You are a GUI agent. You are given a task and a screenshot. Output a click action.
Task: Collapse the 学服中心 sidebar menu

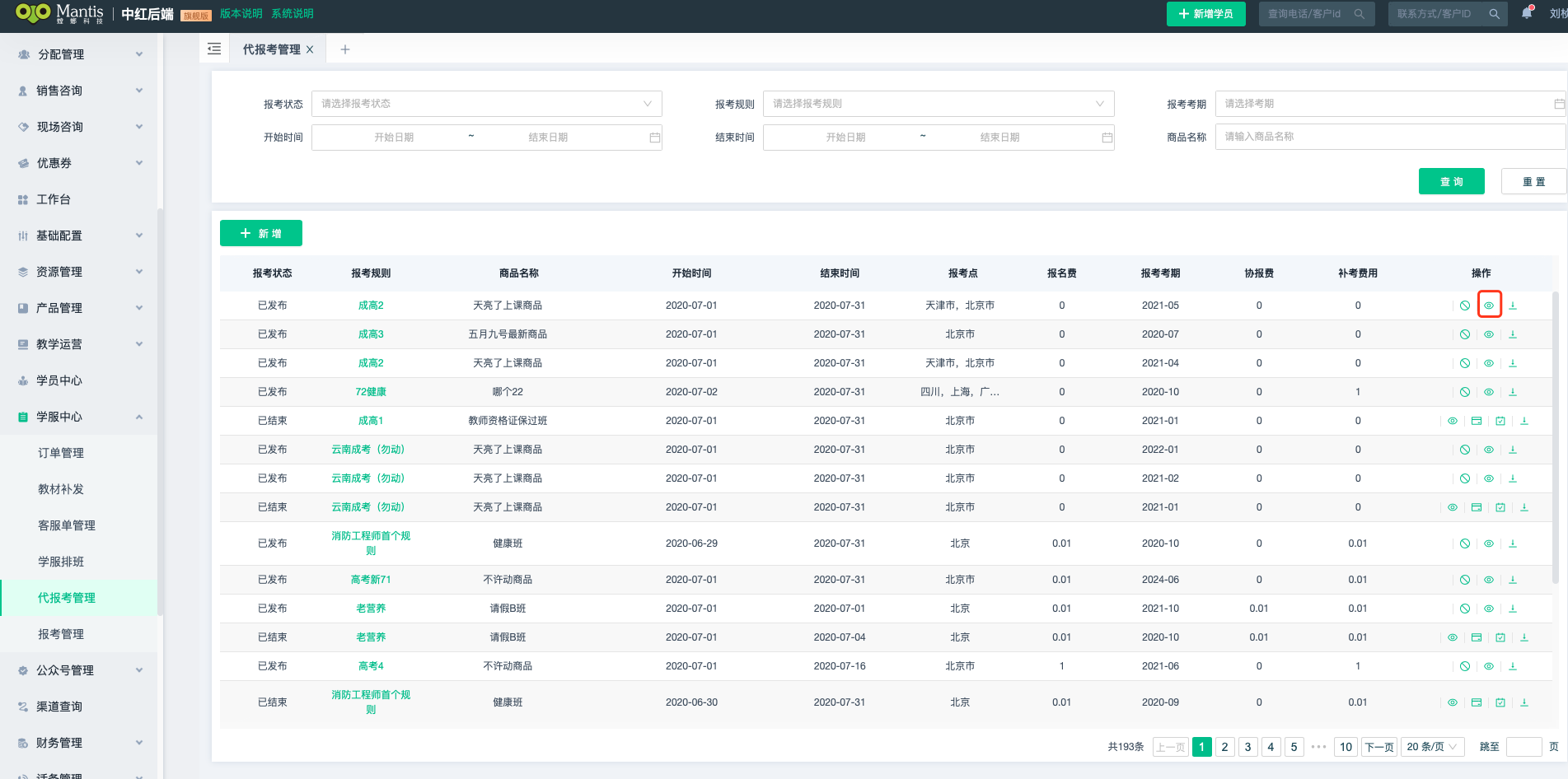coord(78,417)
